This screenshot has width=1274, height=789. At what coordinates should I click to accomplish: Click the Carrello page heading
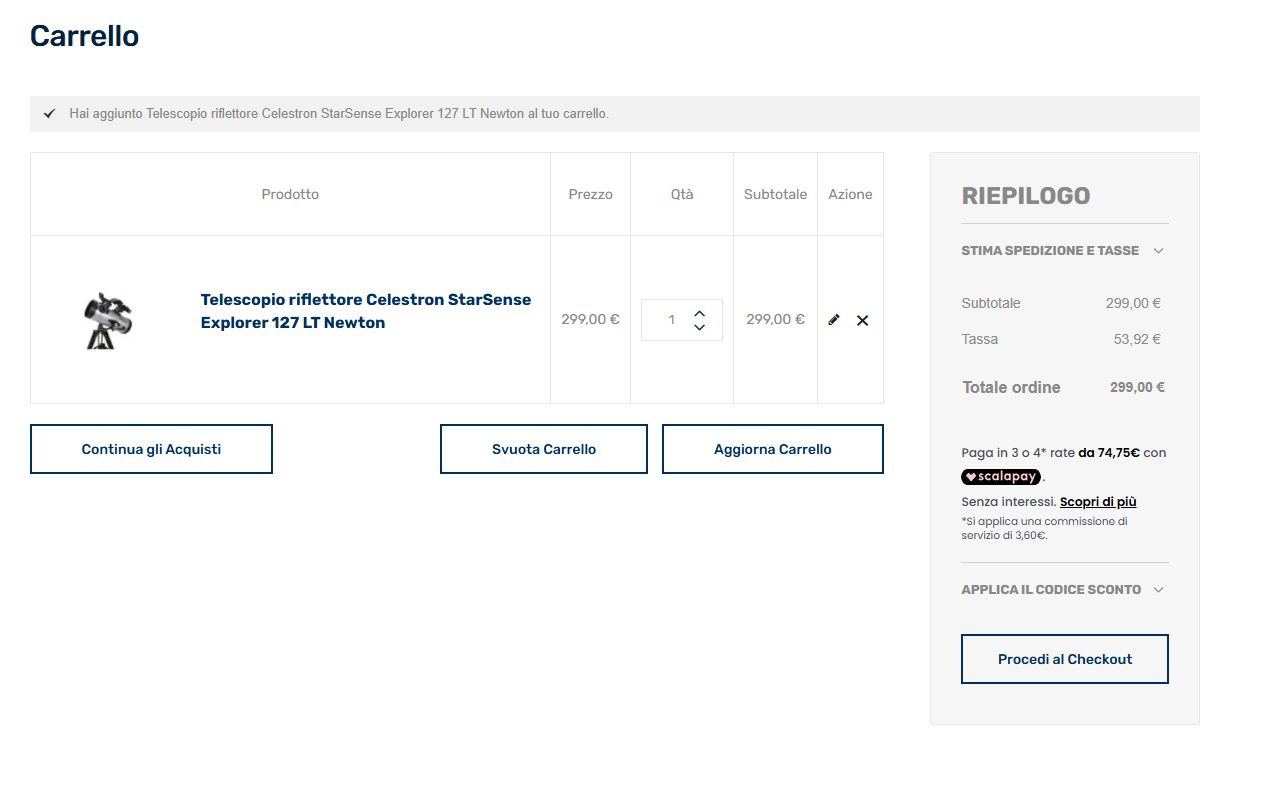[84, 36]
